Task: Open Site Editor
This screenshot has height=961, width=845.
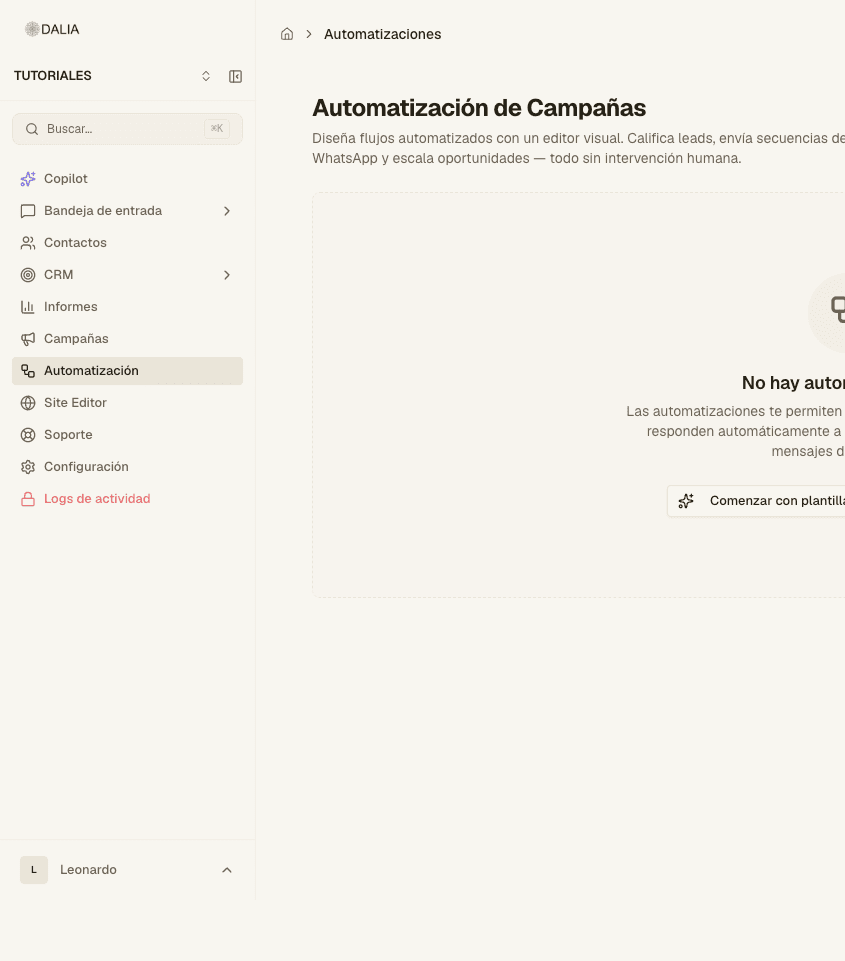Action: click(x=127, y=403)
